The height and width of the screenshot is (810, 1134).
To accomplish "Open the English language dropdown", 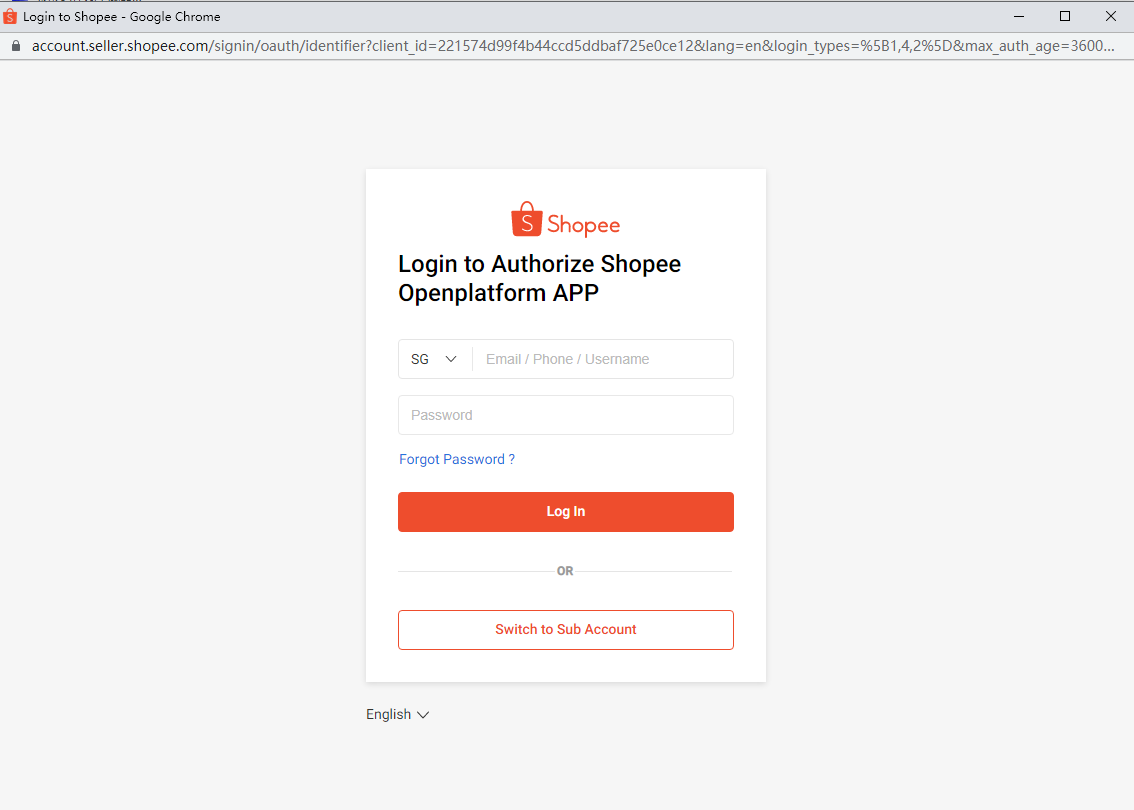I will (398, 715).
